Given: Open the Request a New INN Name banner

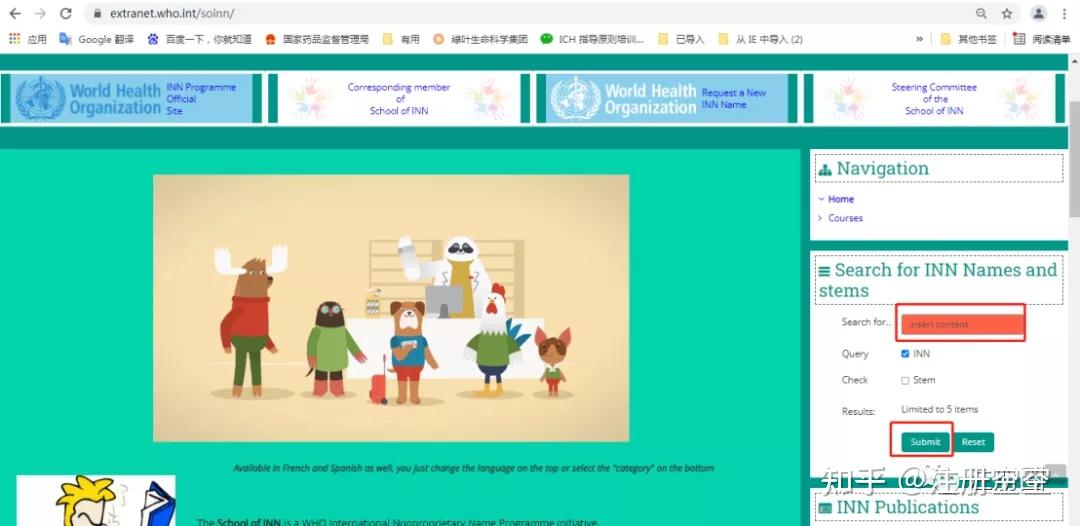Looking at the screenshot, I should point(667,98).
